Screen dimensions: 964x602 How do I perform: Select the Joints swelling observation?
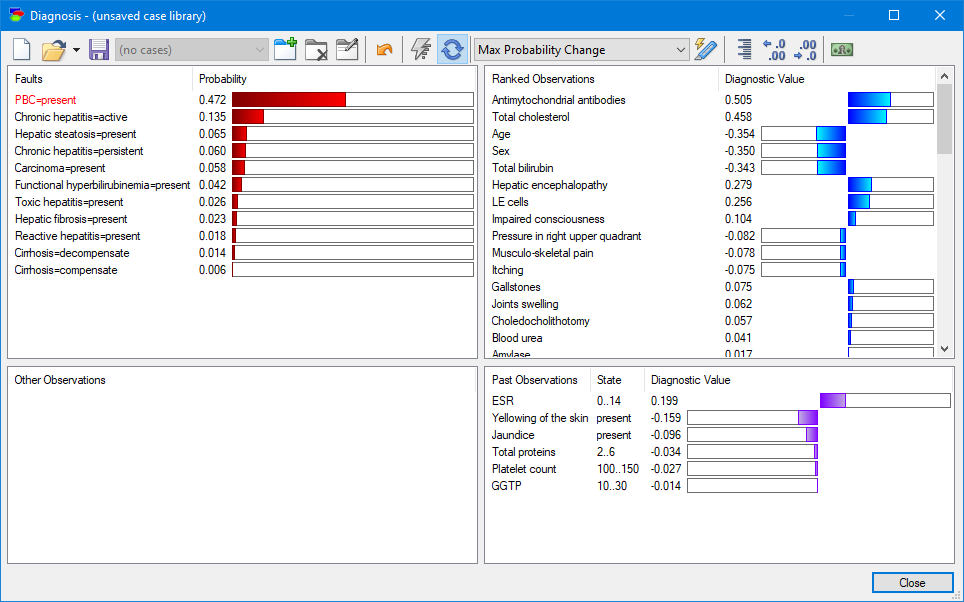(524, 304)
